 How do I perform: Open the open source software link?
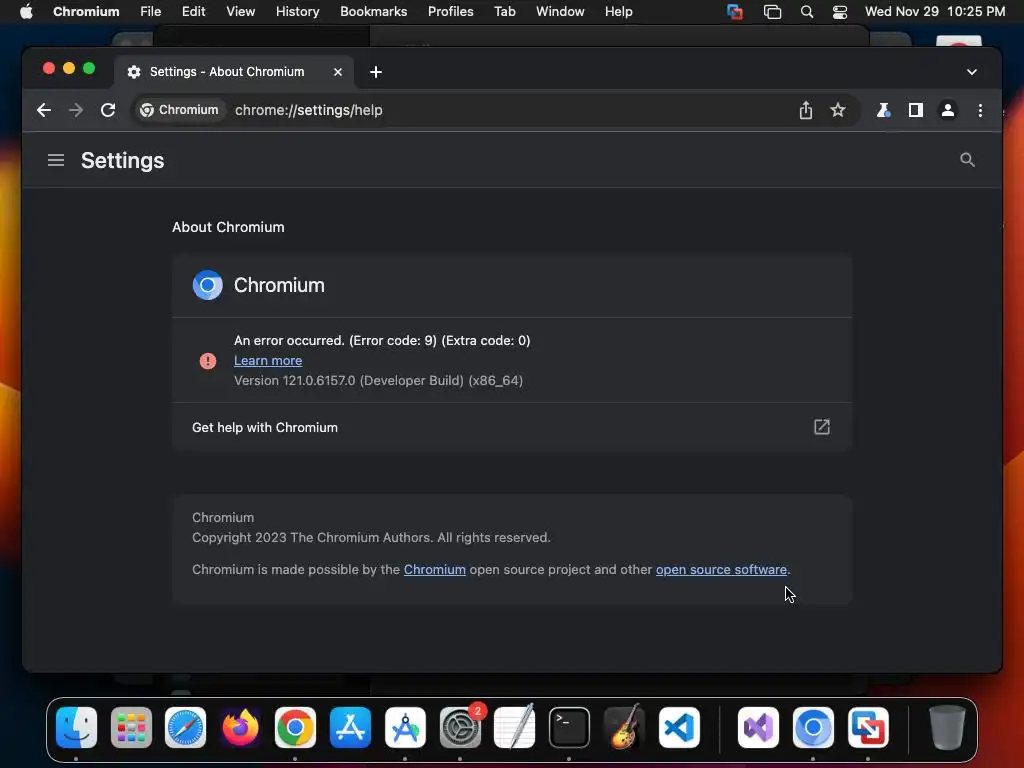pyautogui.click(x=721, y=569)
